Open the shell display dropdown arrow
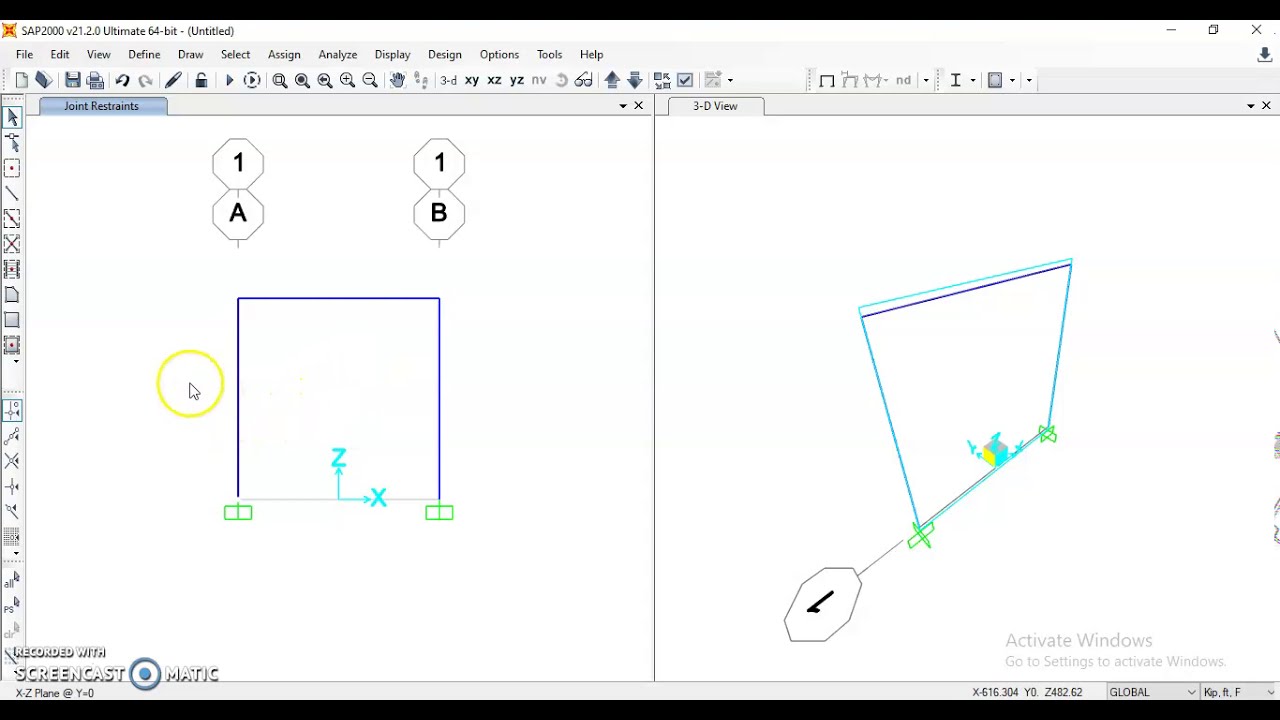The width and height of the screenshot is (1280, 720). click(1012, 80)
